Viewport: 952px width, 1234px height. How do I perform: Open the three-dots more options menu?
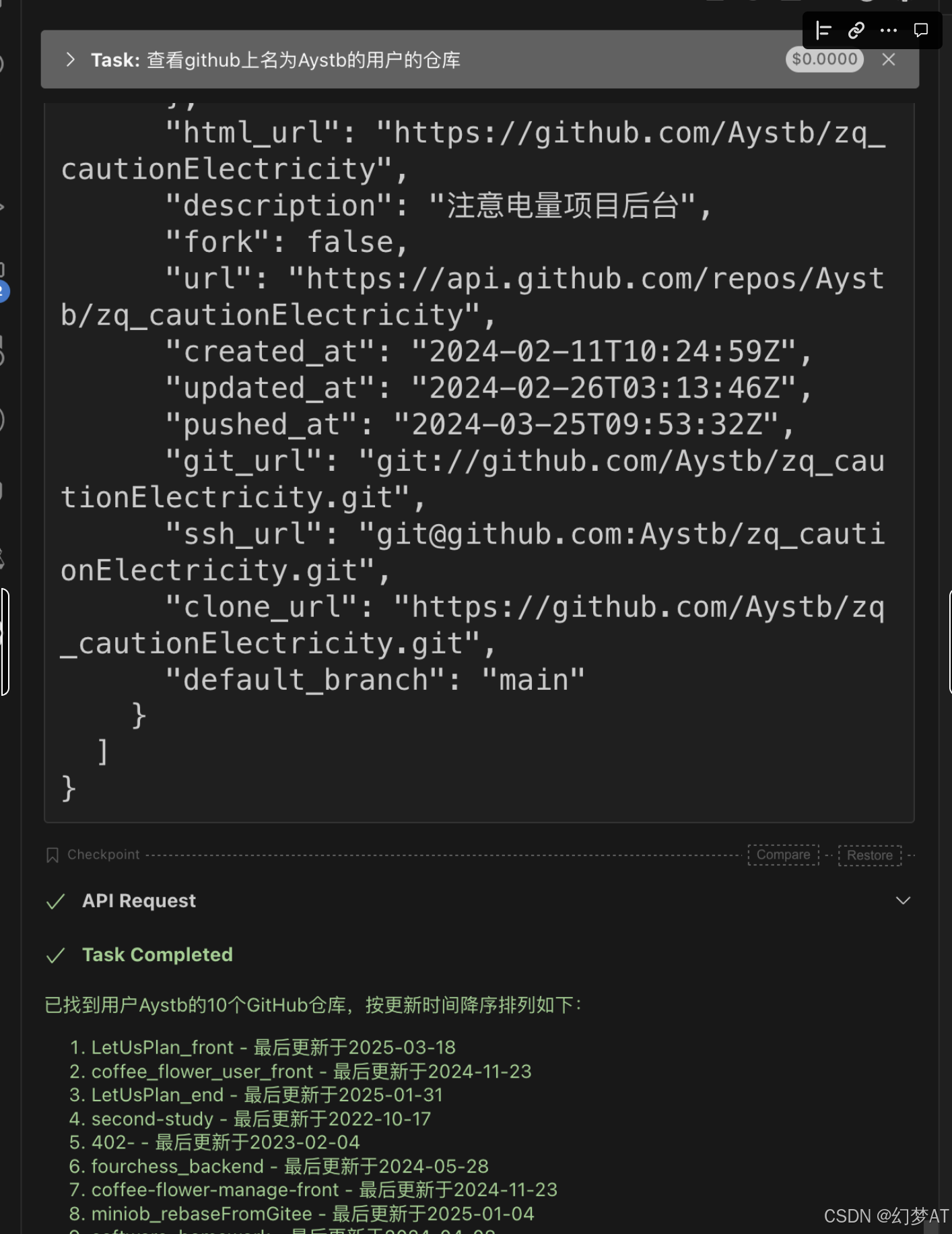(889, 30)
